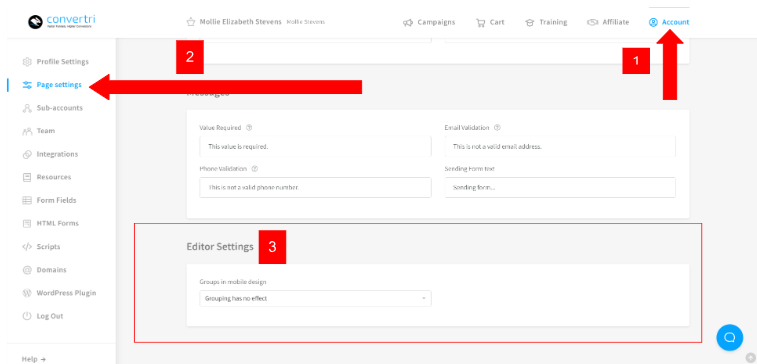Click the Page settings sliders icon
The width and height of the screenshot is (757, 364).
click(27, 85)
